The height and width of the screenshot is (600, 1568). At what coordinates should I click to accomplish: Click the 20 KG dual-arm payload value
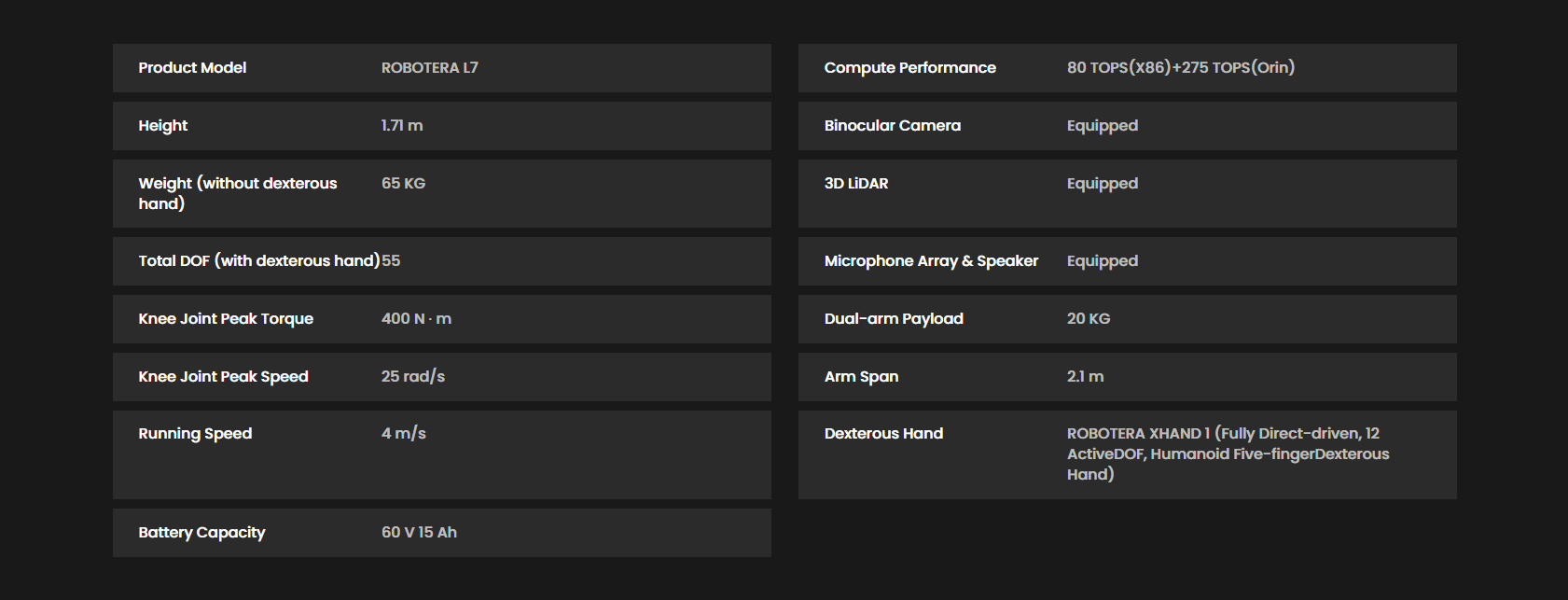[x=1089, y=318]
